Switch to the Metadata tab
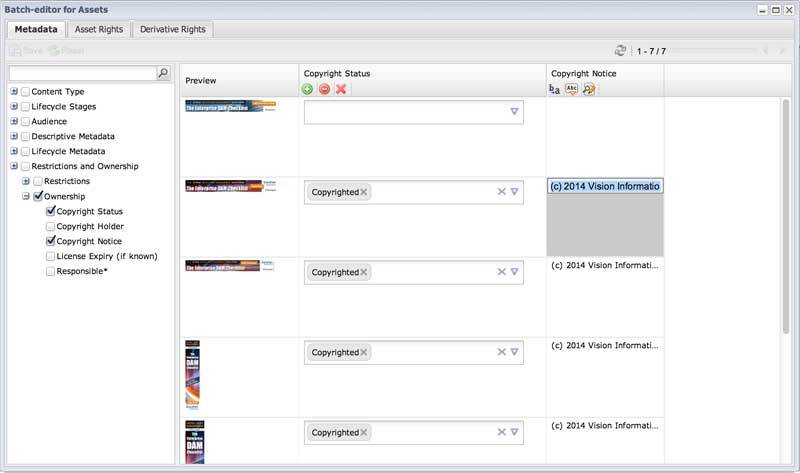 coord(36,30)
